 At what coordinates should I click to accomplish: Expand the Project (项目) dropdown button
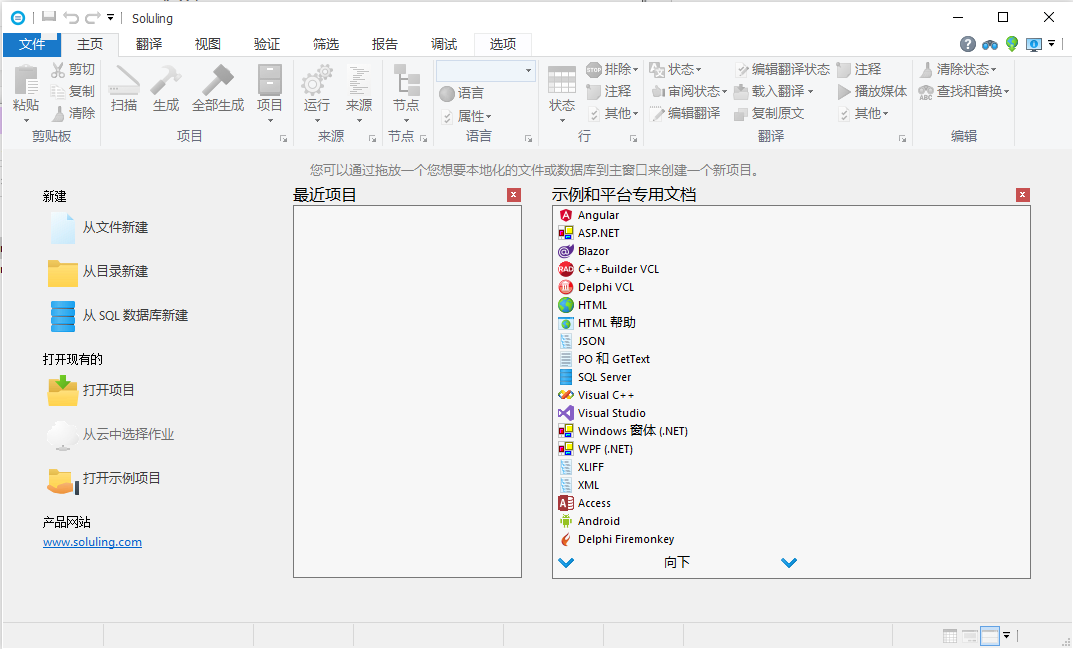tap(269, 121)
